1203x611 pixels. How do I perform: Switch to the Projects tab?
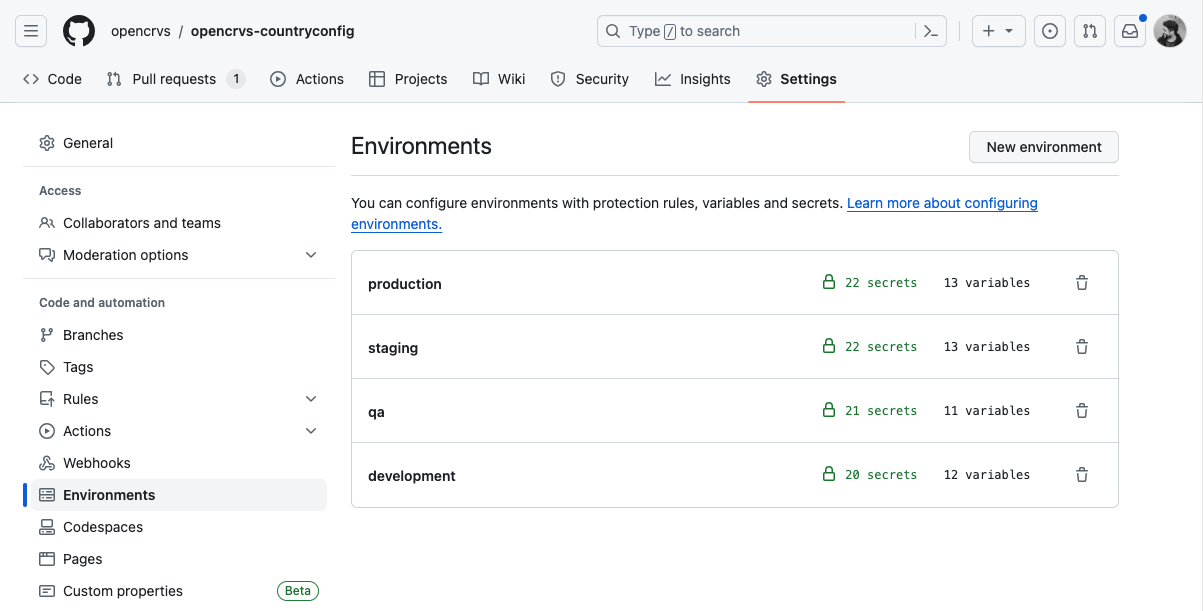408,79
